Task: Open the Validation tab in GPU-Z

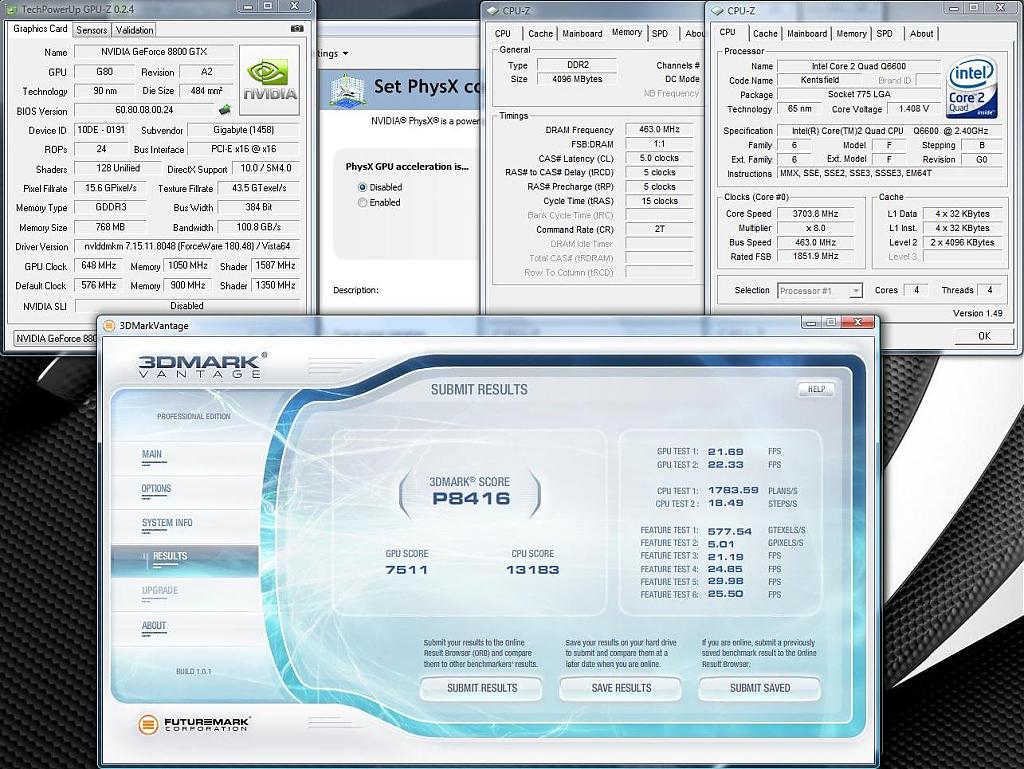Action: coord(135,30)
